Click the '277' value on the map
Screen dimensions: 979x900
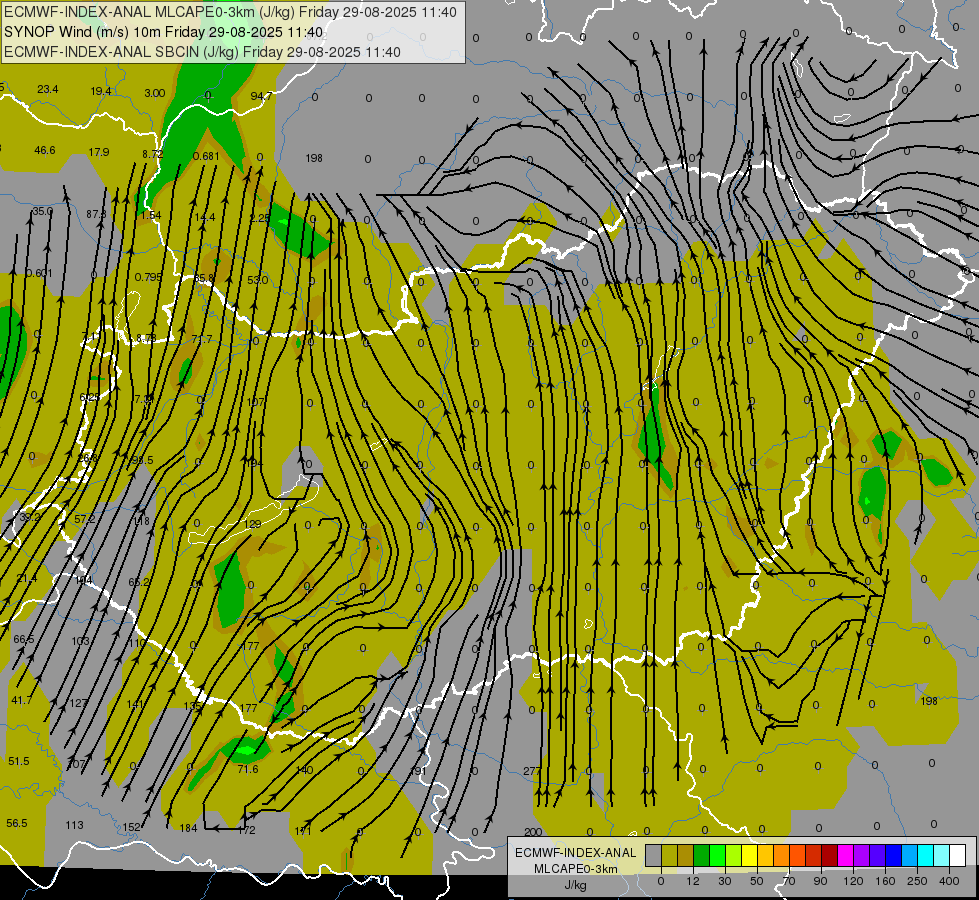pyautogui.click(x=532, y=771)
